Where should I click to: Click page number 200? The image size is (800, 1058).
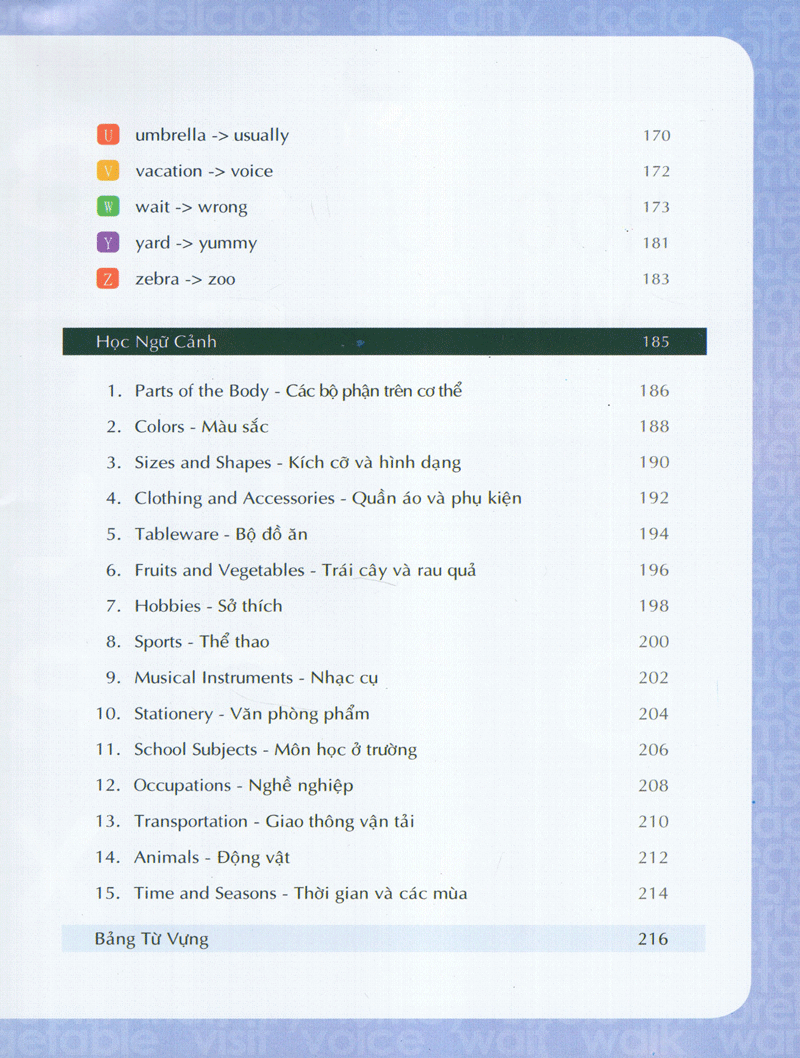click(654, 642)
